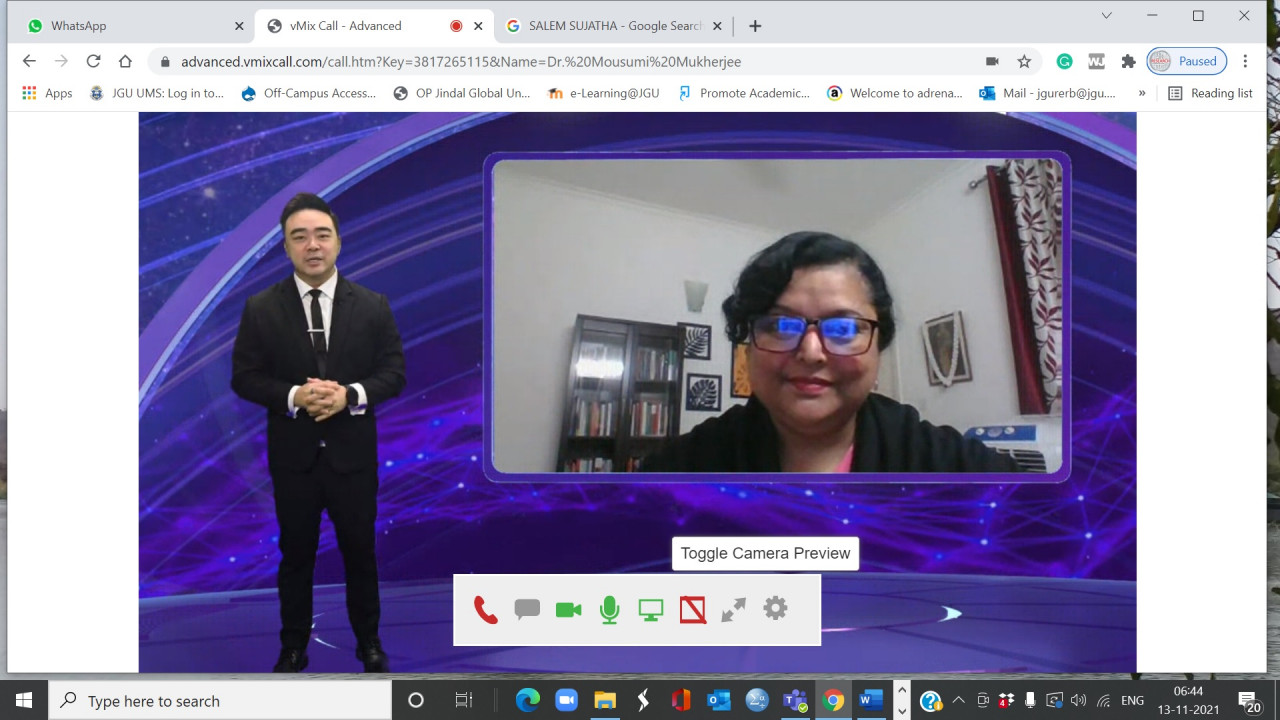Switch ENG input language
This screenshot has width=1280, height=720.
[x=1132, y=700]
